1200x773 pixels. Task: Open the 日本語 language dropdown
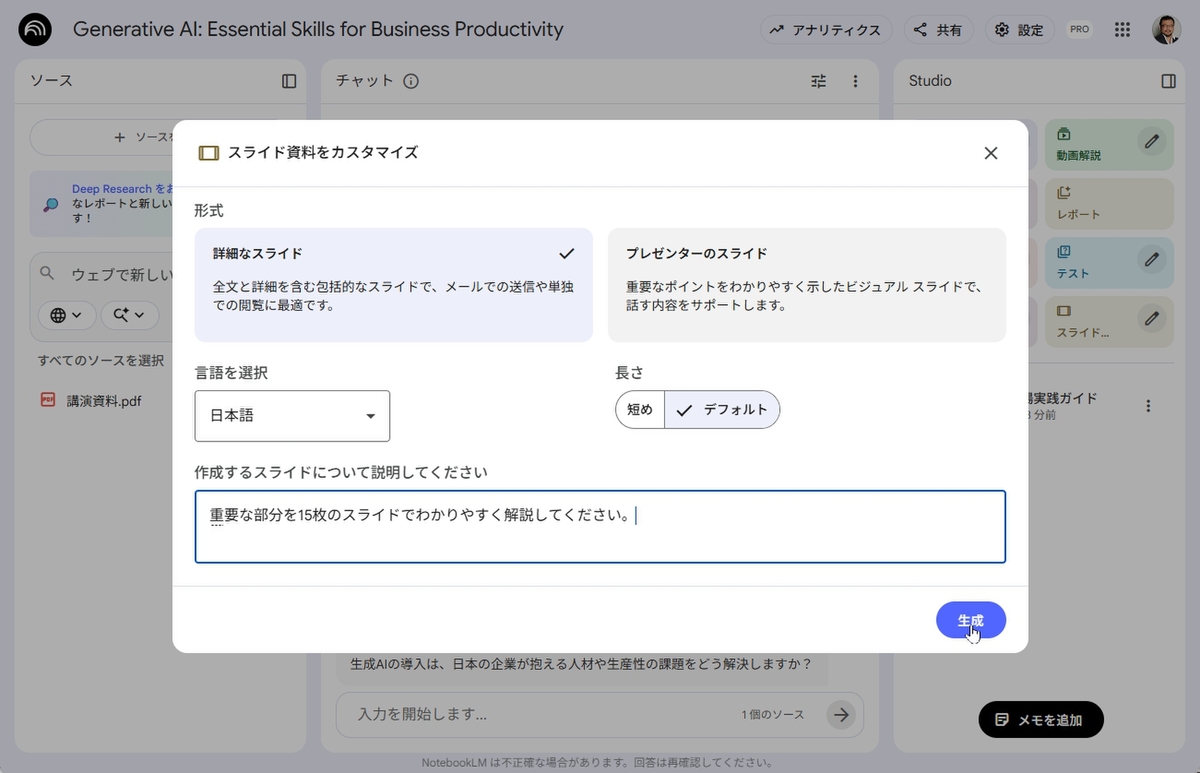[292, 416]
